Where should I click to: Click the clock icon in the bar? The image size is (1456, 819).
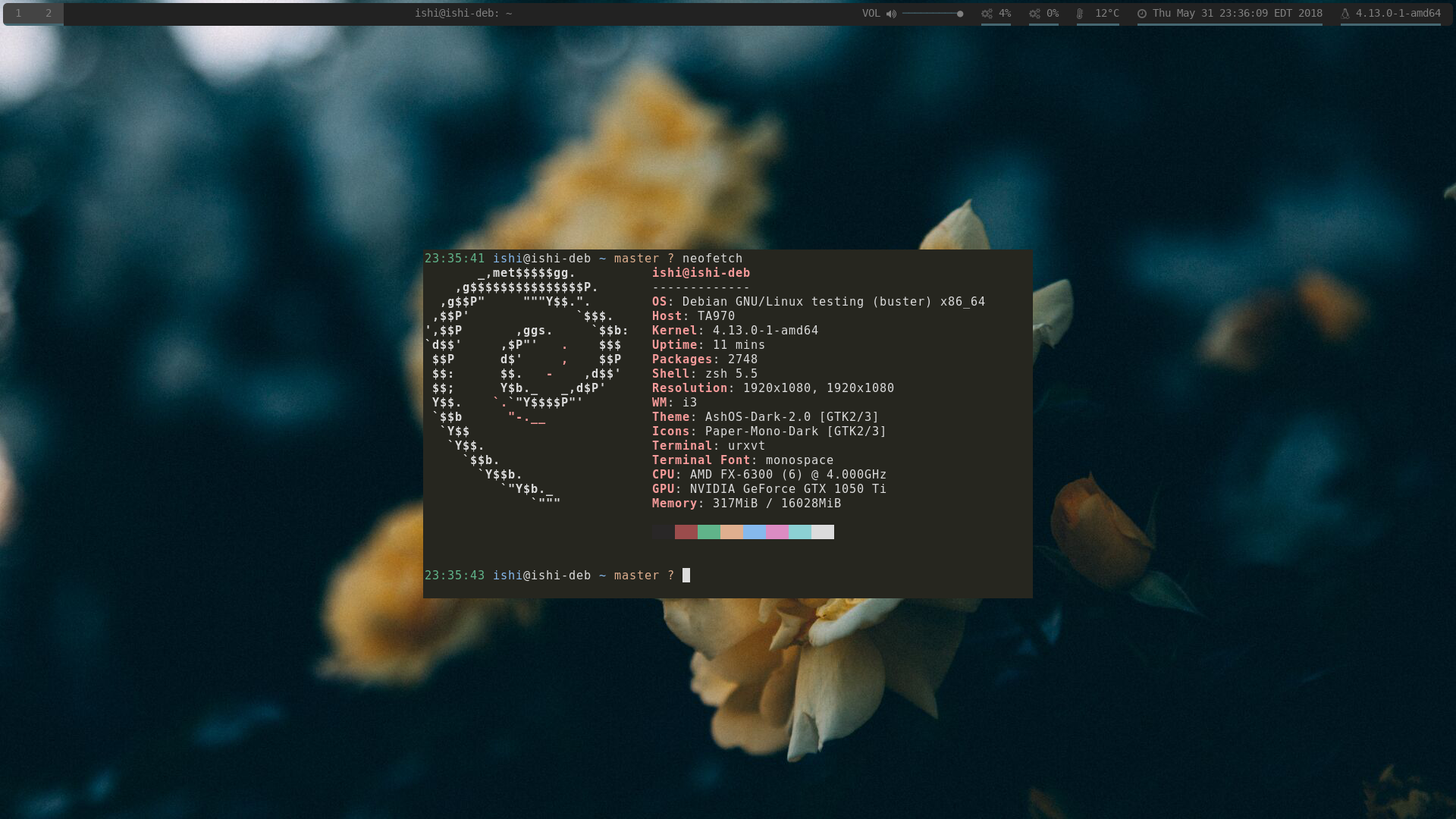[x=1142, y=14]
